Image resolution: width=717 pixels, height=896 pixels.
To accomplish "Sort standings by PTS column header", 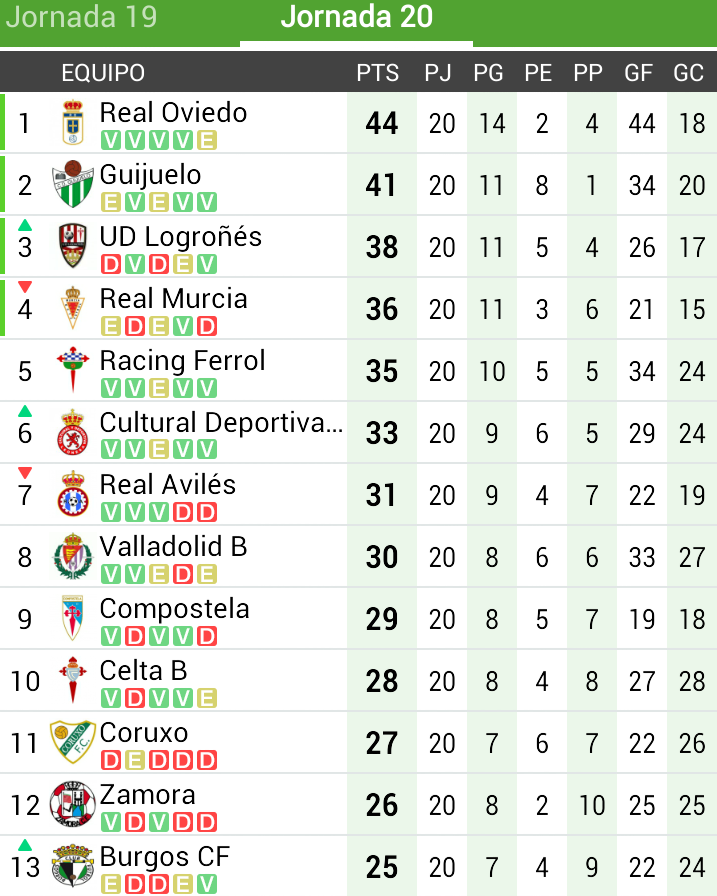I will tap(377, 73).
